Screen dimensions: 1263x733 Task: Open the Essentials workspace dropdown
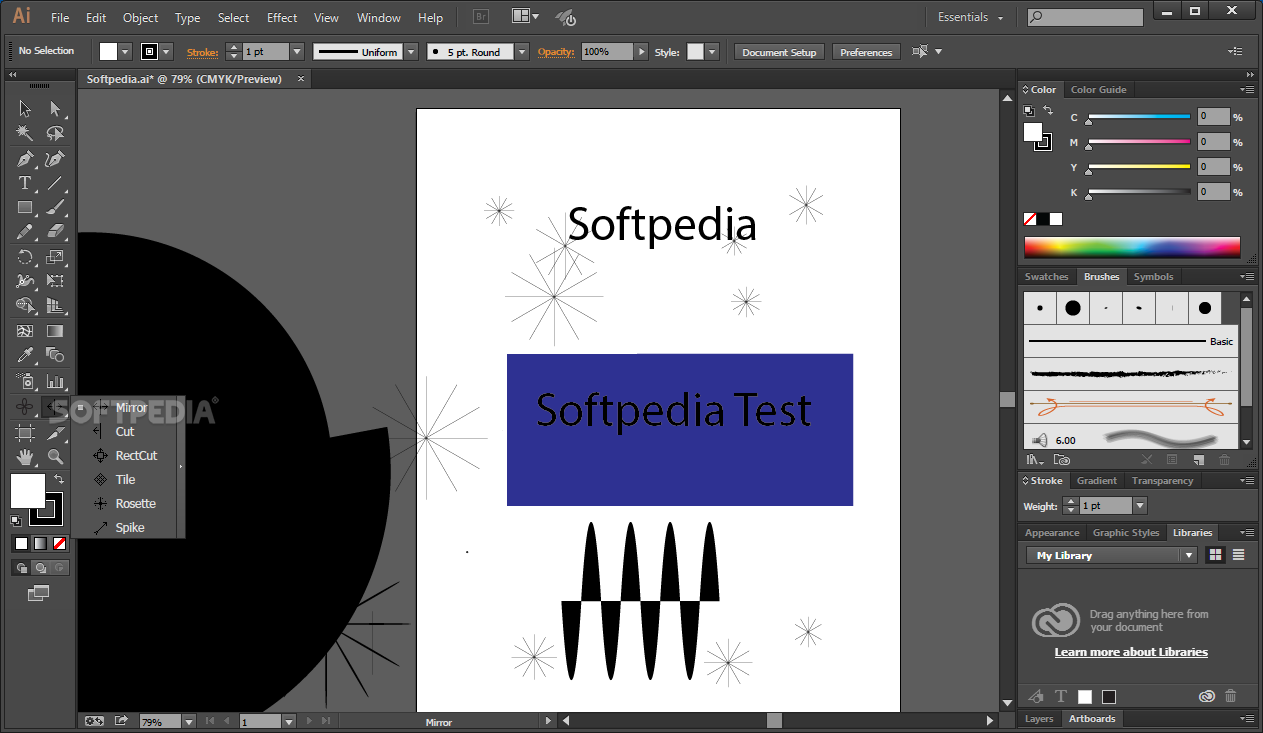pos(970,17)
